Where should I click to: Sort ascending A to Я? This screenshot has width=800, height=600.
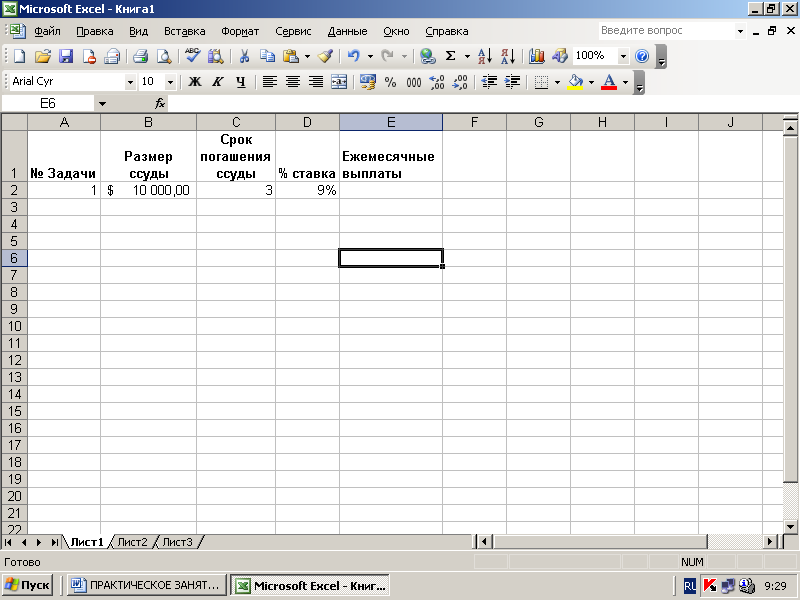click(x=485, y=56)
